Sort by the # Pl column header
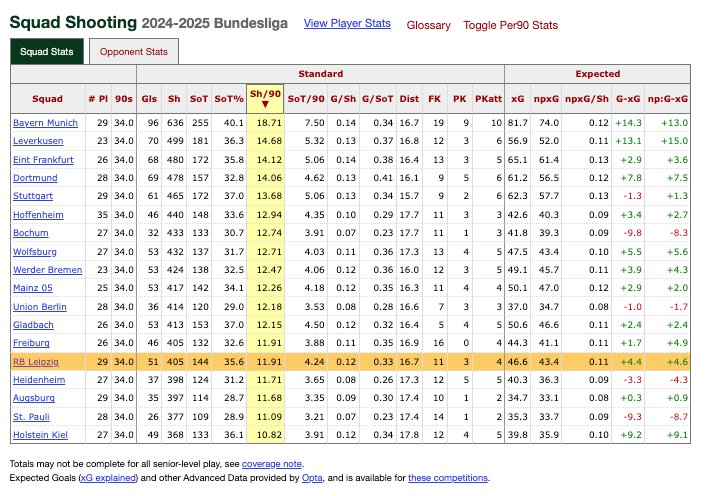Screen dimensions: 709x496 click(x=98, y=99)
